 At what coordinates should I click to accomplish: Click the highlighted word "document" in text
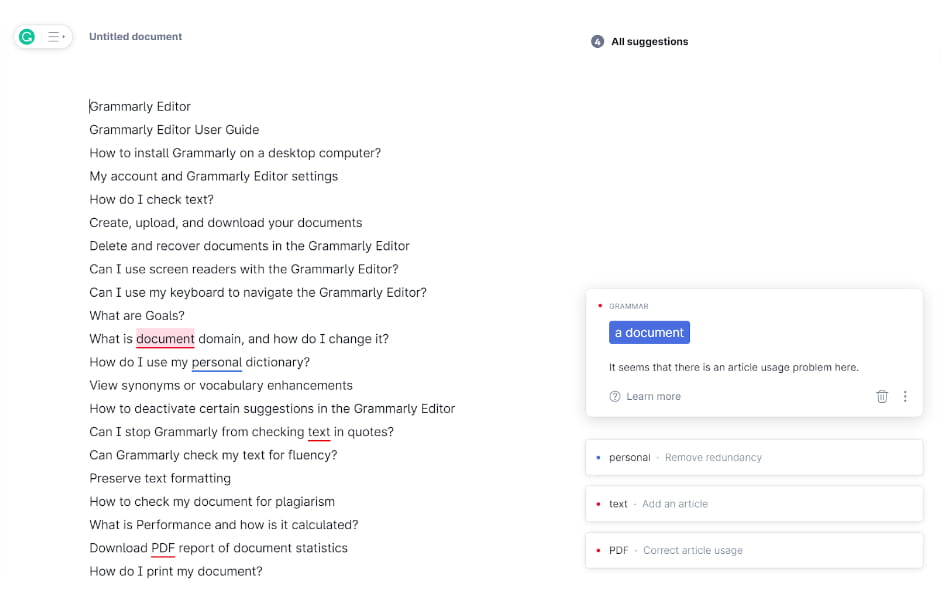pos(165,339)
